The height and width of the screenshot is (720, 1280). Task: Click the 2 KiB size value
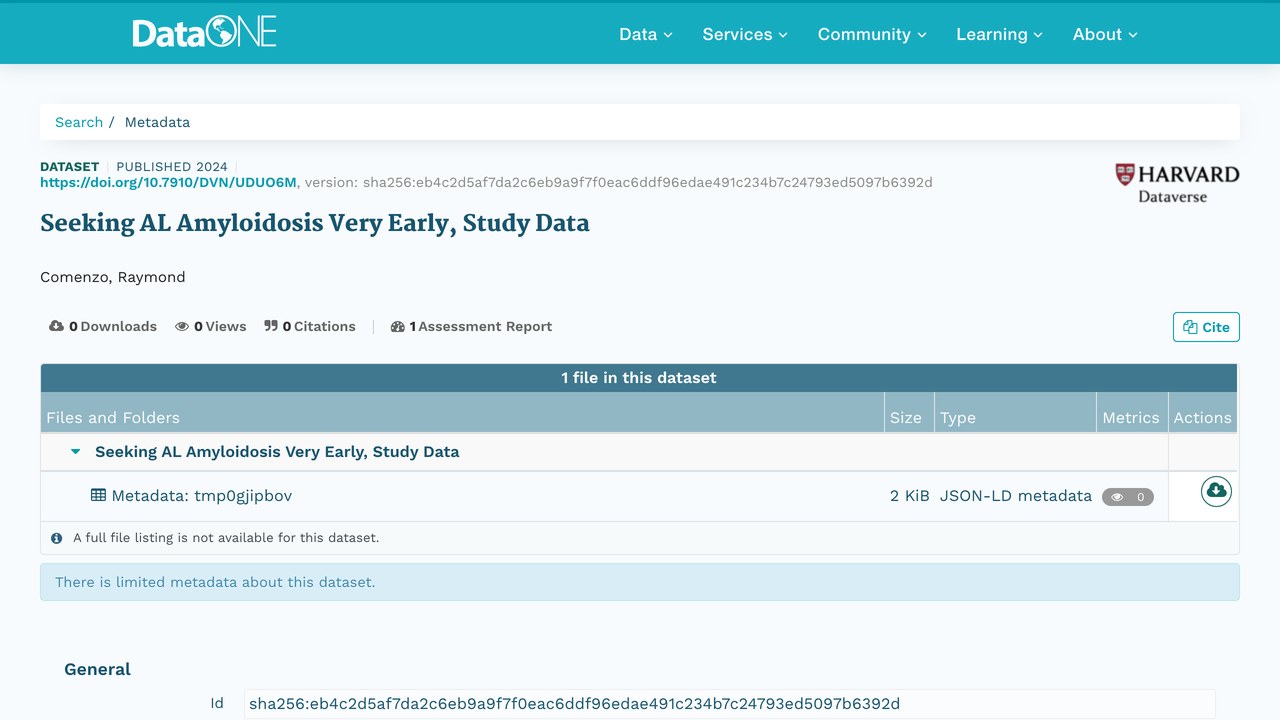[910, 495]
